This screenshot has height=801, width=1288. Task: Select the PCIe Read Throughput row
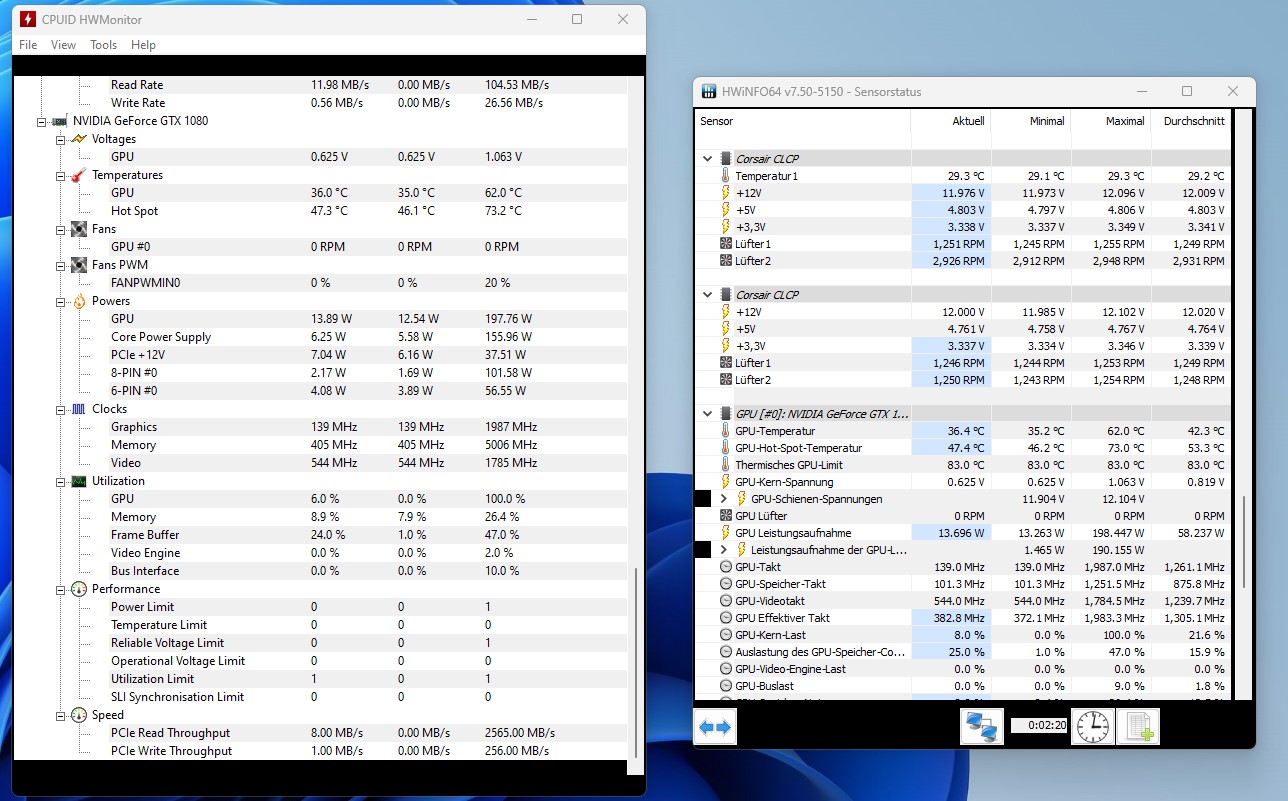[x=367, y=733]
